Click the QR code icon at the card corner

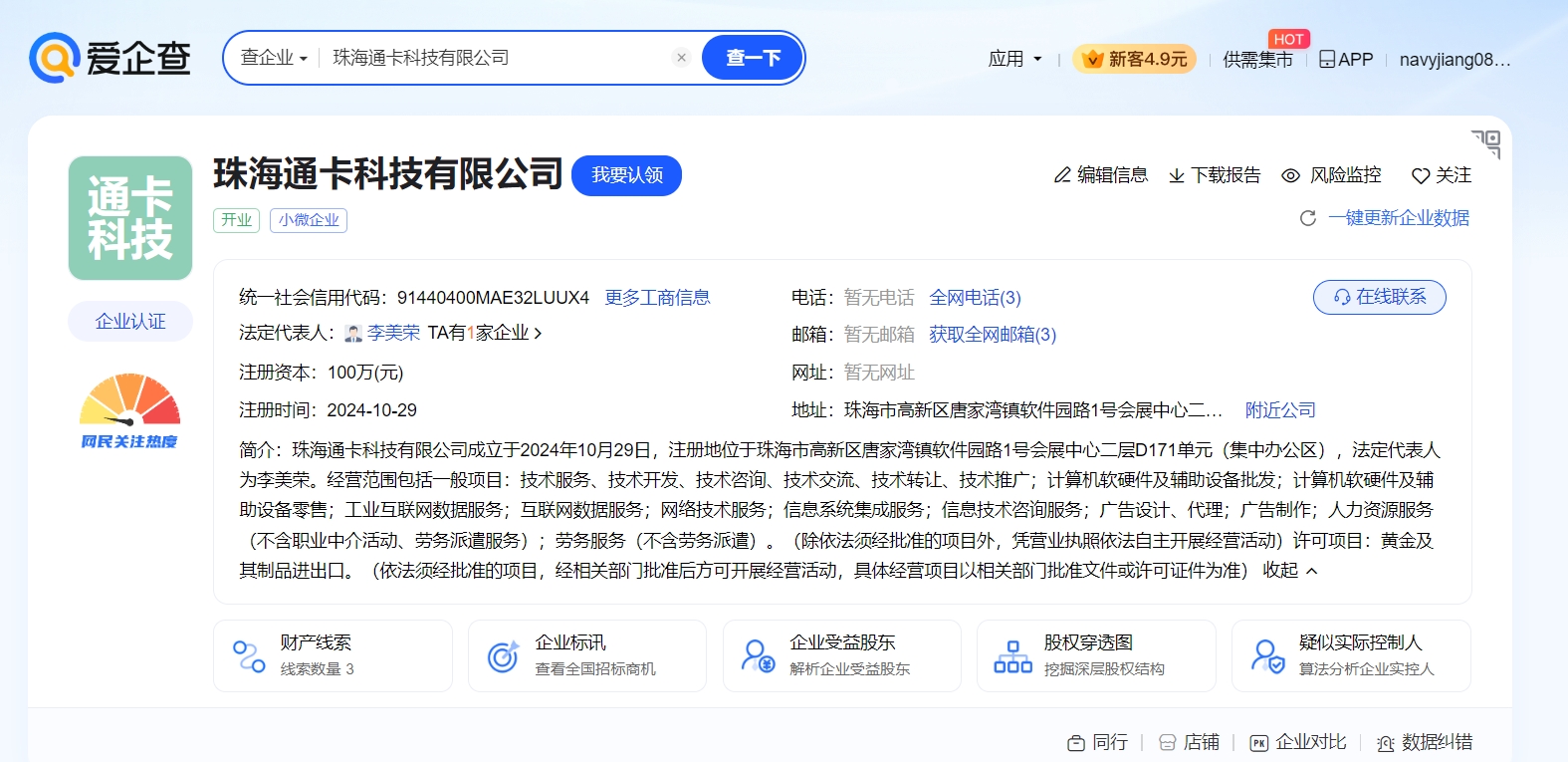[x=1486, y=144]
